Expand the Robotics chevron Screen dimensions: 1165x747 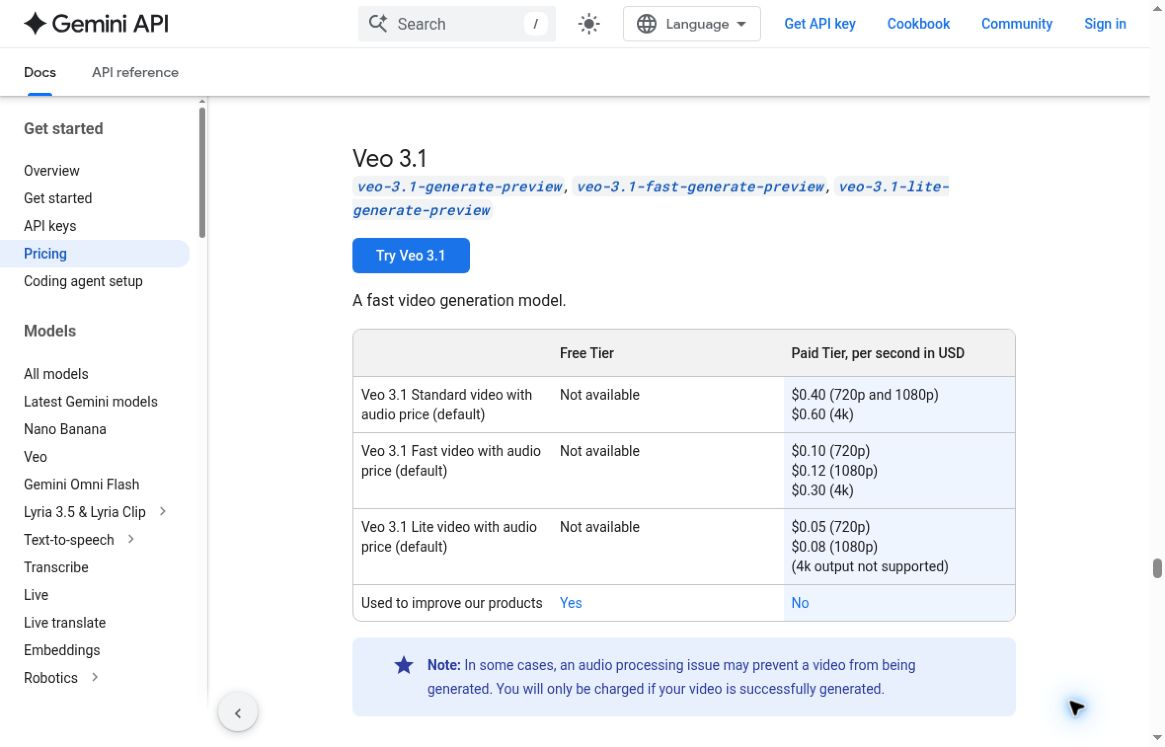pyautogui.click(x=94, y=677)
